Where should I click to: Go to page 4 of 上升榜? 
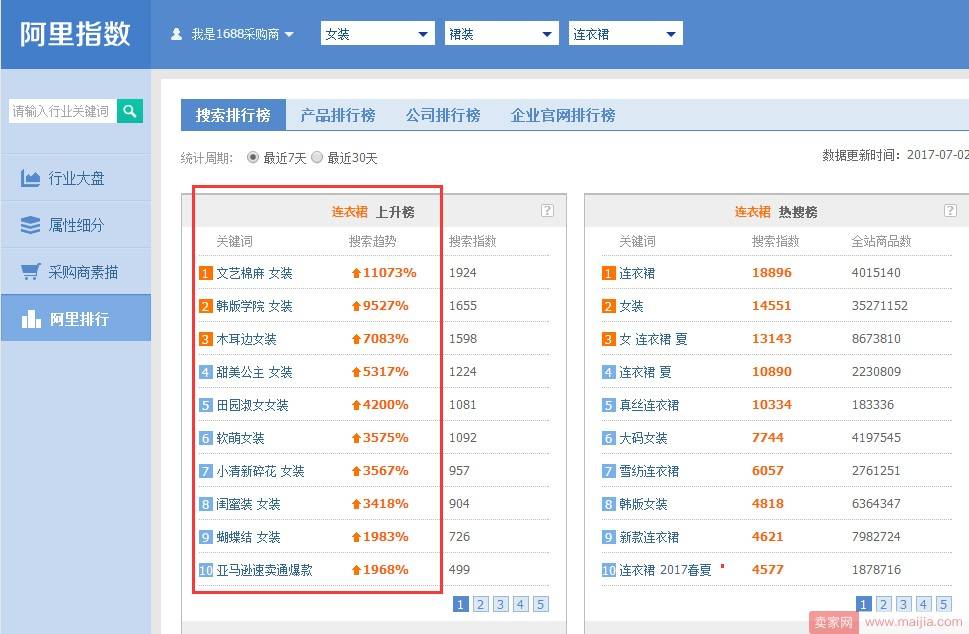(520, 604)
